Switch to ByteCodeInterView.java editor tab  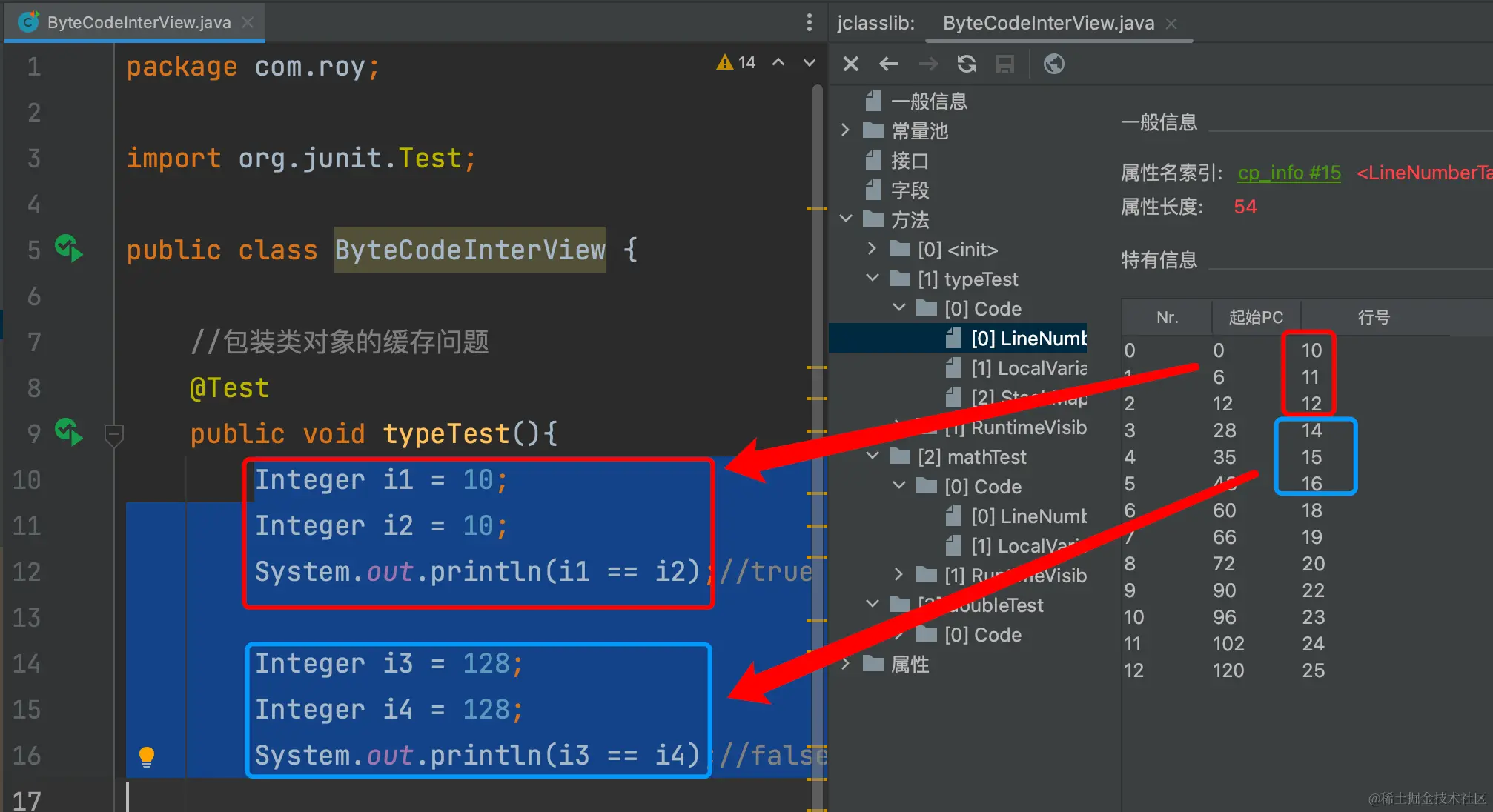[x=139, y=22]
